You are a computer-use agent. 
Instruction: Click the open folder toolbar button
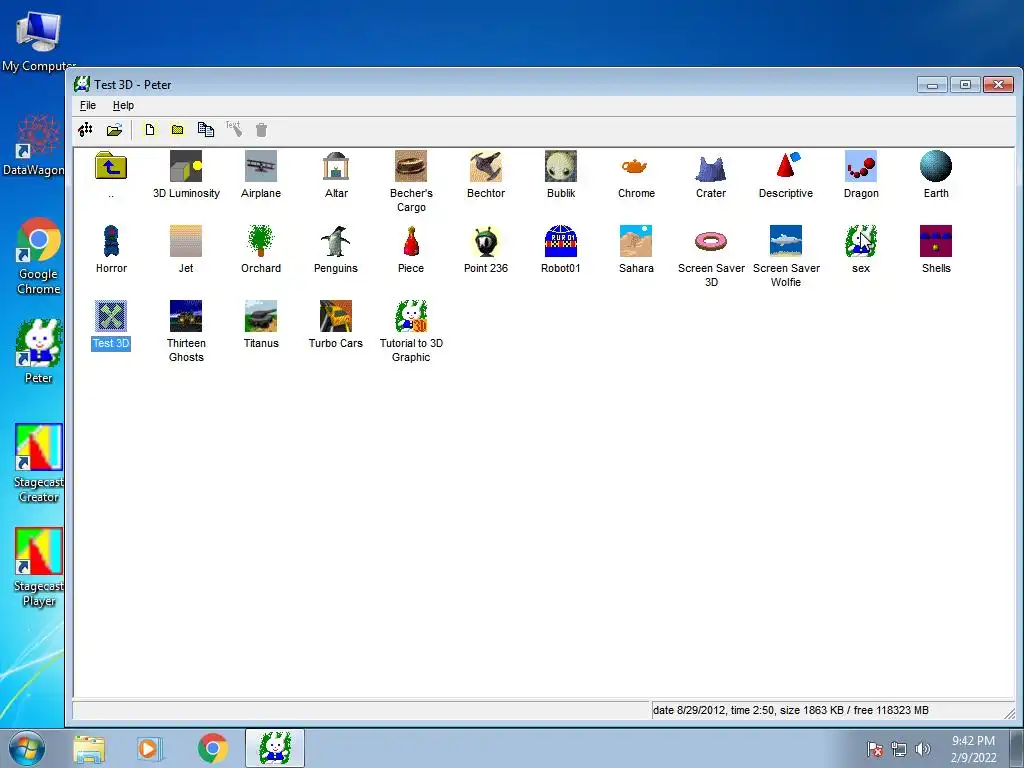pos(114,129)
